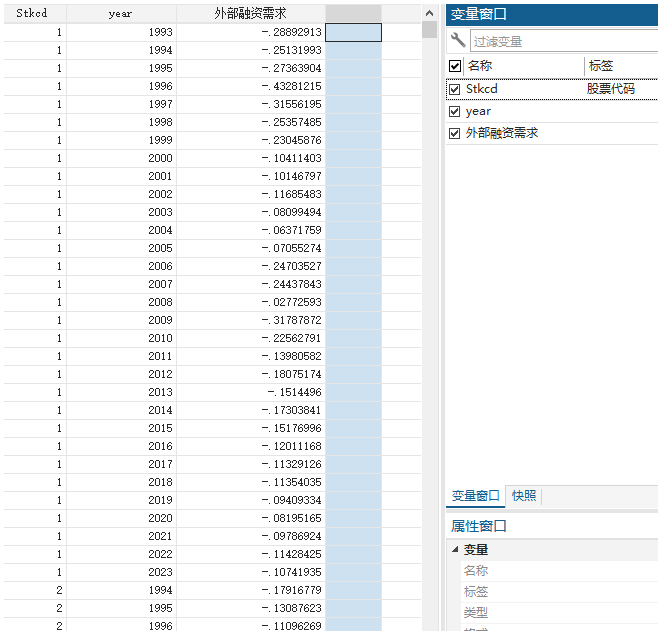The width and height of the screenshot is (658, 631).
Task: Click the 类型 field in properties window
Action: [x=559, y=613]
